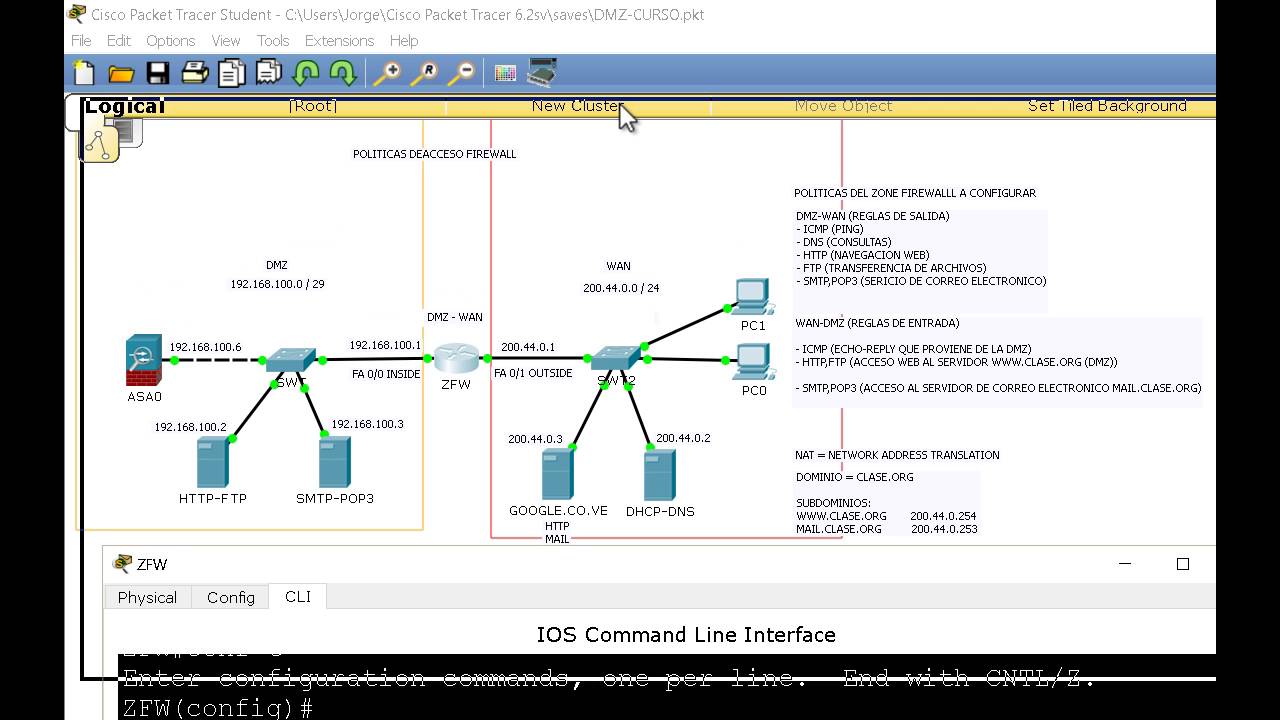Click the NAT = NETWORK ADDRESS TRANSLATION note

(897, 455)
